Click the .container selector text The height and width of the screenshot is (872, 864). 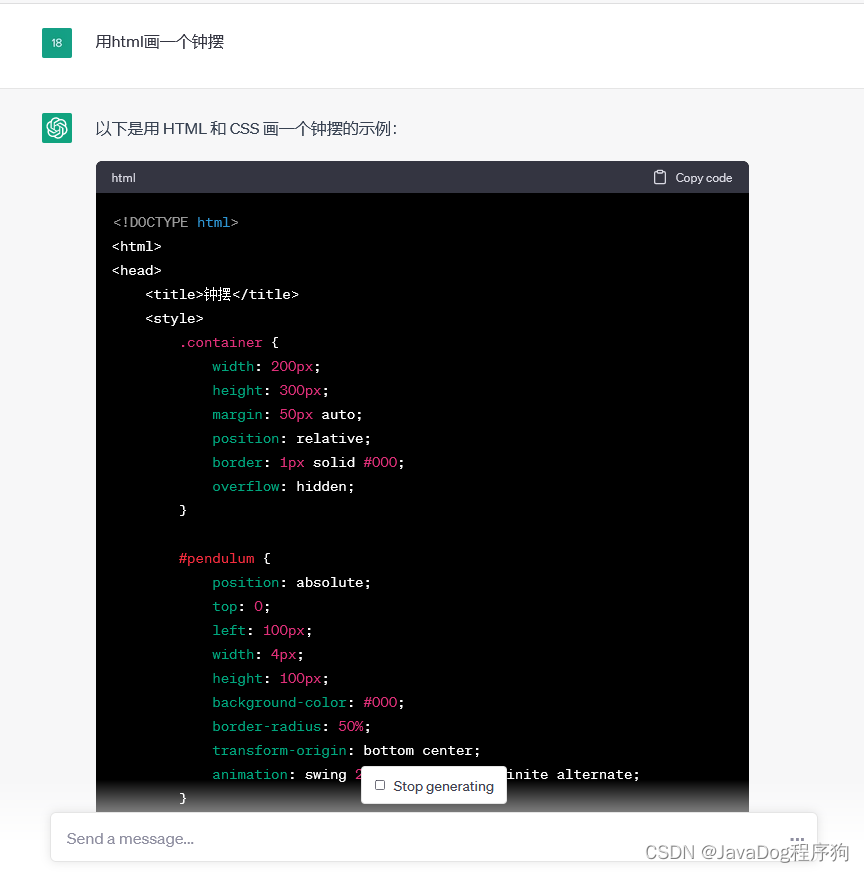point(221,343)
